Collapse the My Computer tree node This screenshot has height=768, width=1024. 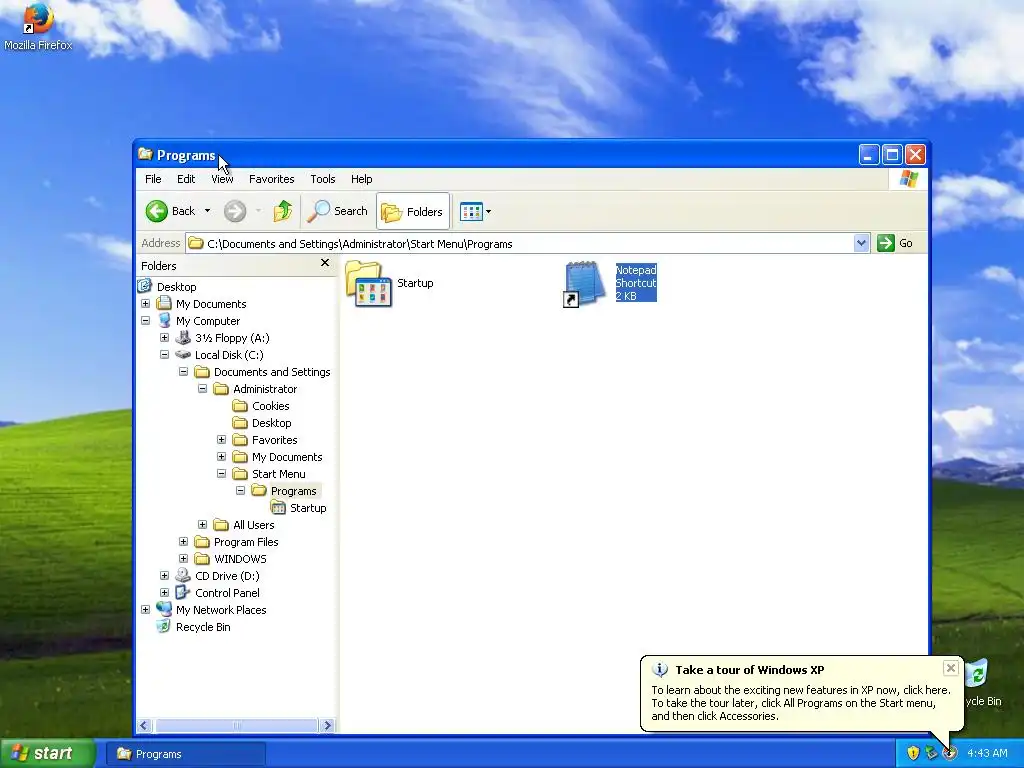pyautogui.click(x=146, y=321)
